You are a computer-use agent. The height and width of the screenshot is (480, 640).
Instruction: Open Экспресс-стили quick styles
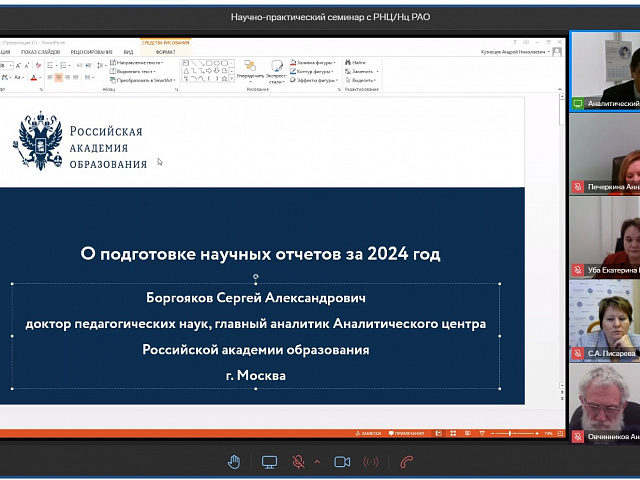tap(276, 72)
